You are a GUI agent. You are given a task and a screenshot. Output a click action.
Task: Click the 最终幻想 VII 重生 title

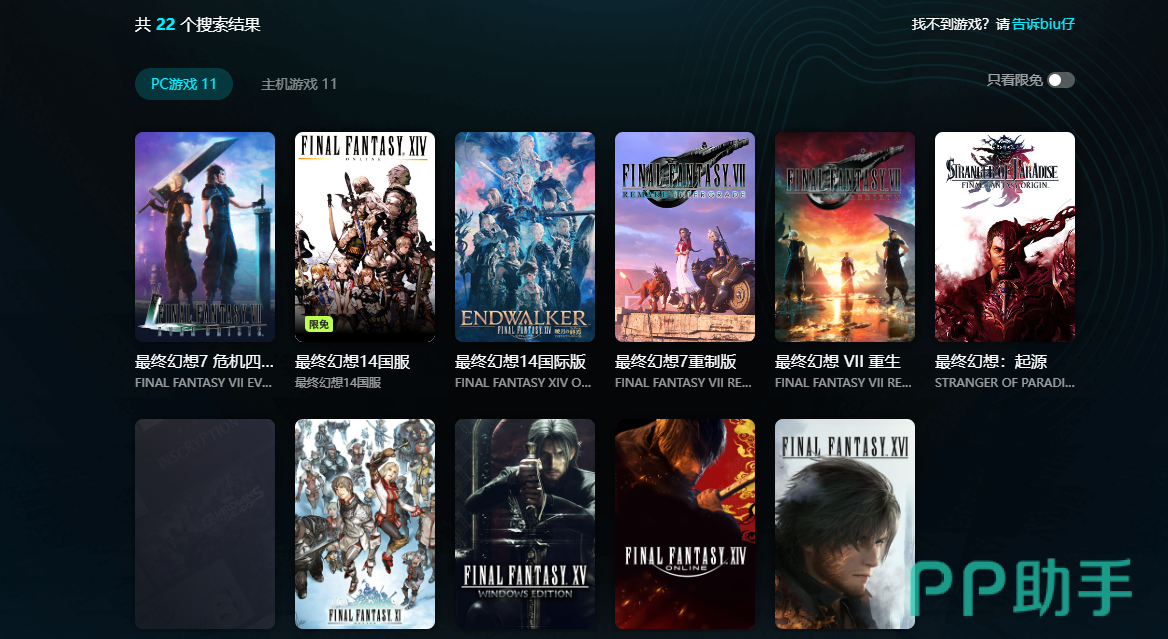pos(837,362)
